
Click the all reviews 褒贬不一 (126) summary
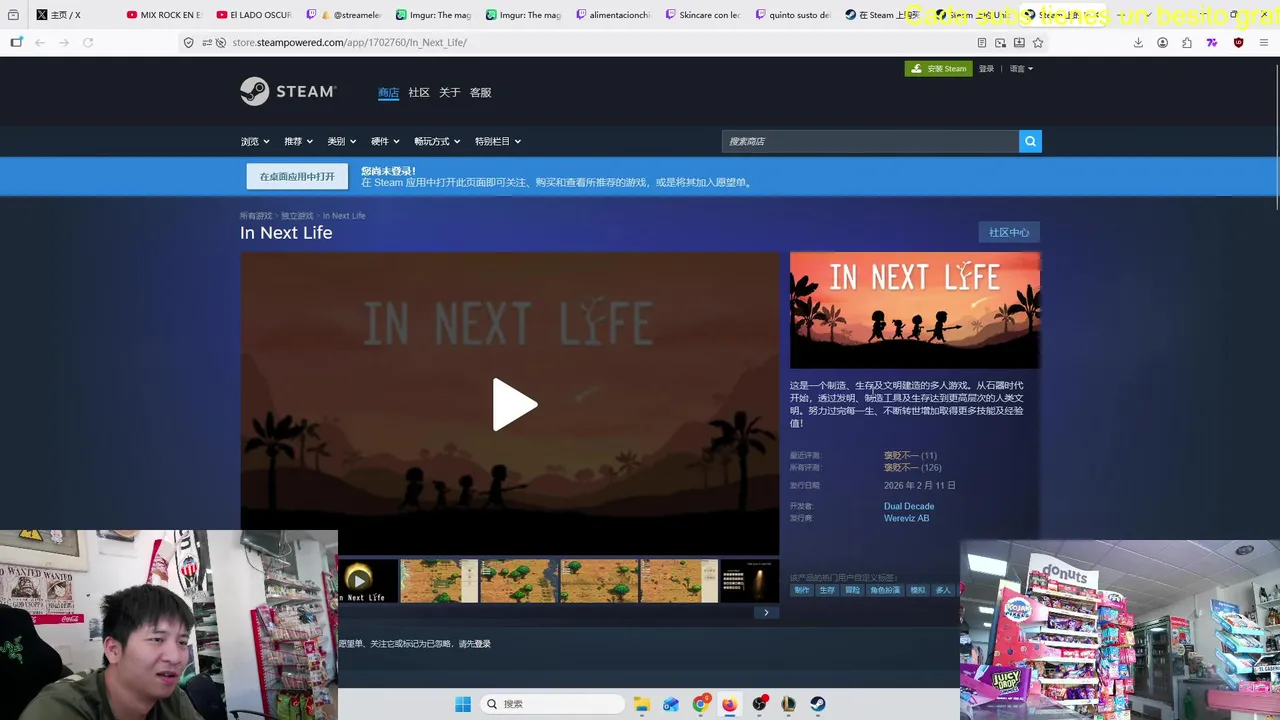click(x=912, y=467)
